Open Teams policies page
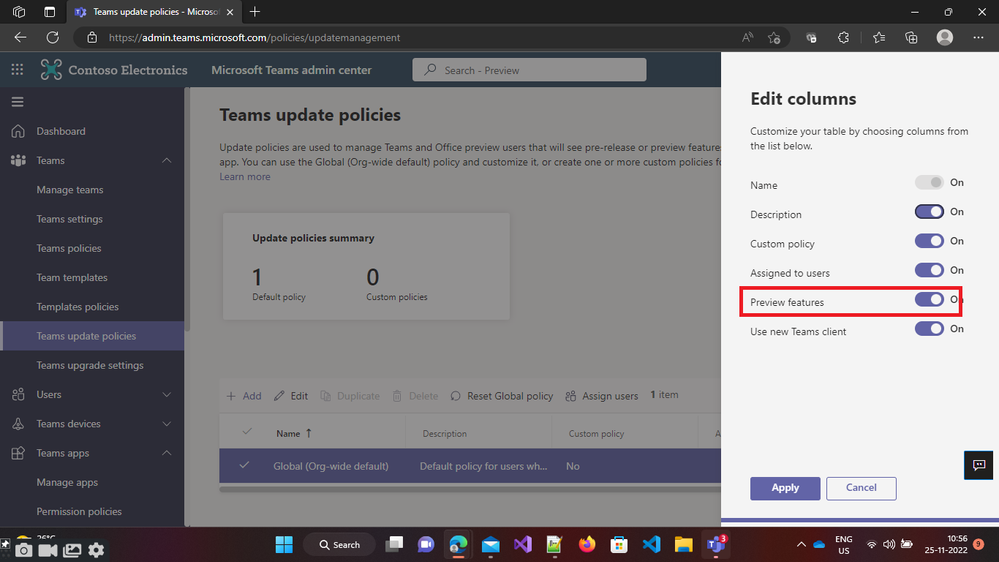999x562 pixels. pyautogui.click(x=69, y=249)
